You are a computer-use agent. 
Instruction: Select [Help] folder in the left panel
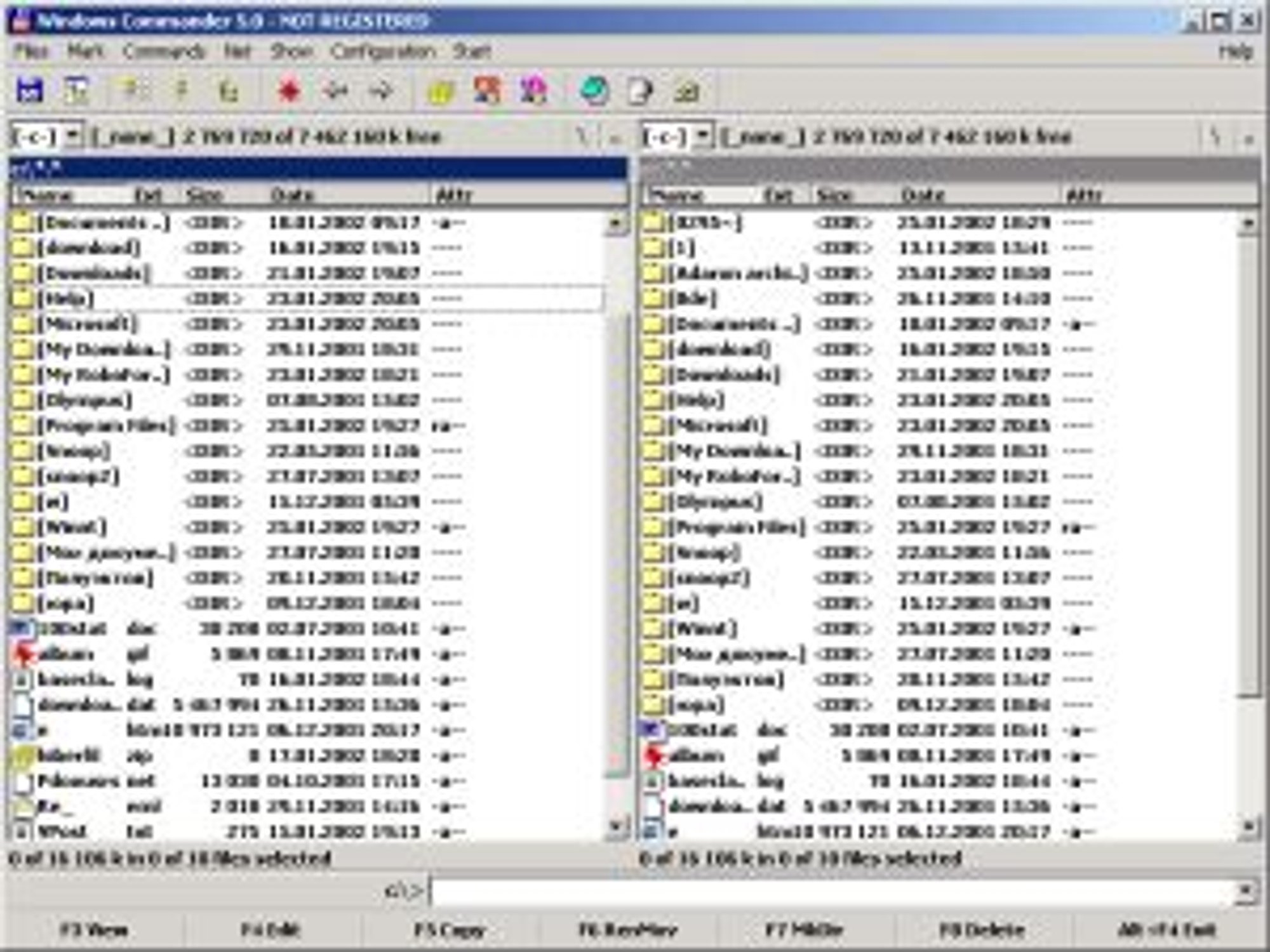pyautogui.click(x=306, y=299)
